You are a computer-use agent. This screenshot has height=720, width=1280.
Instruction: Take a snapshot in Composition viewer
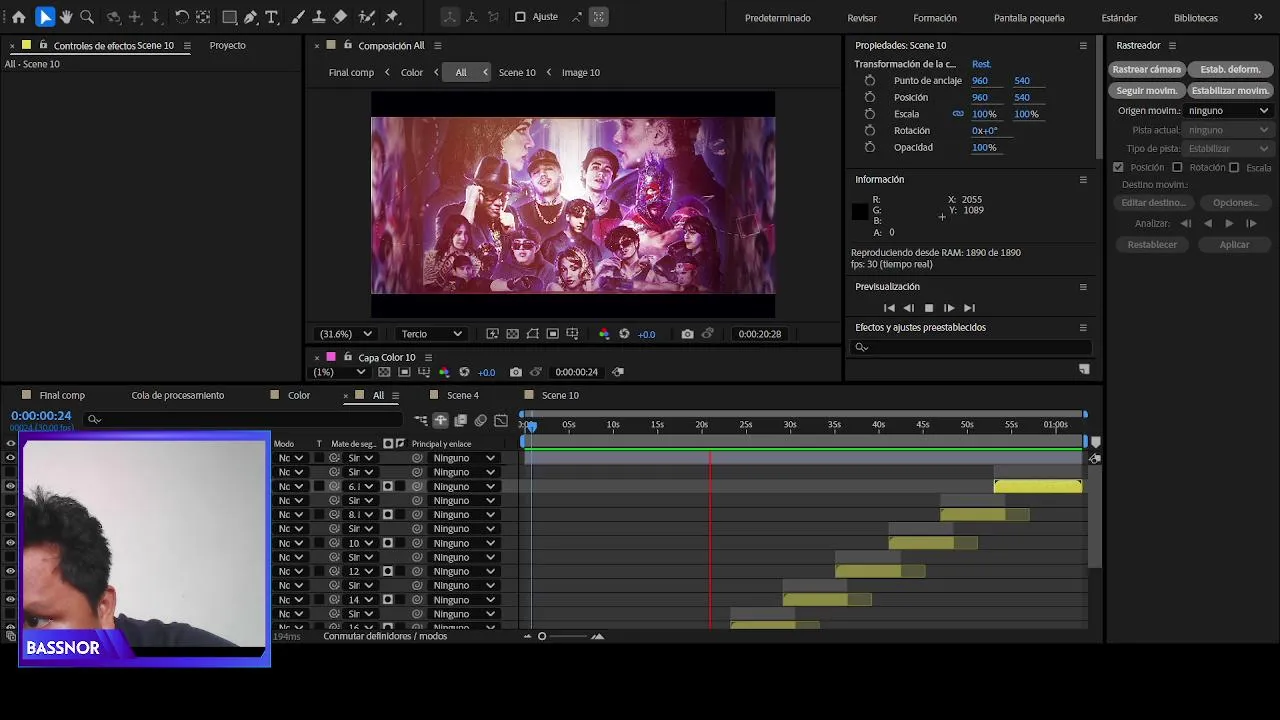coord(687,334)
